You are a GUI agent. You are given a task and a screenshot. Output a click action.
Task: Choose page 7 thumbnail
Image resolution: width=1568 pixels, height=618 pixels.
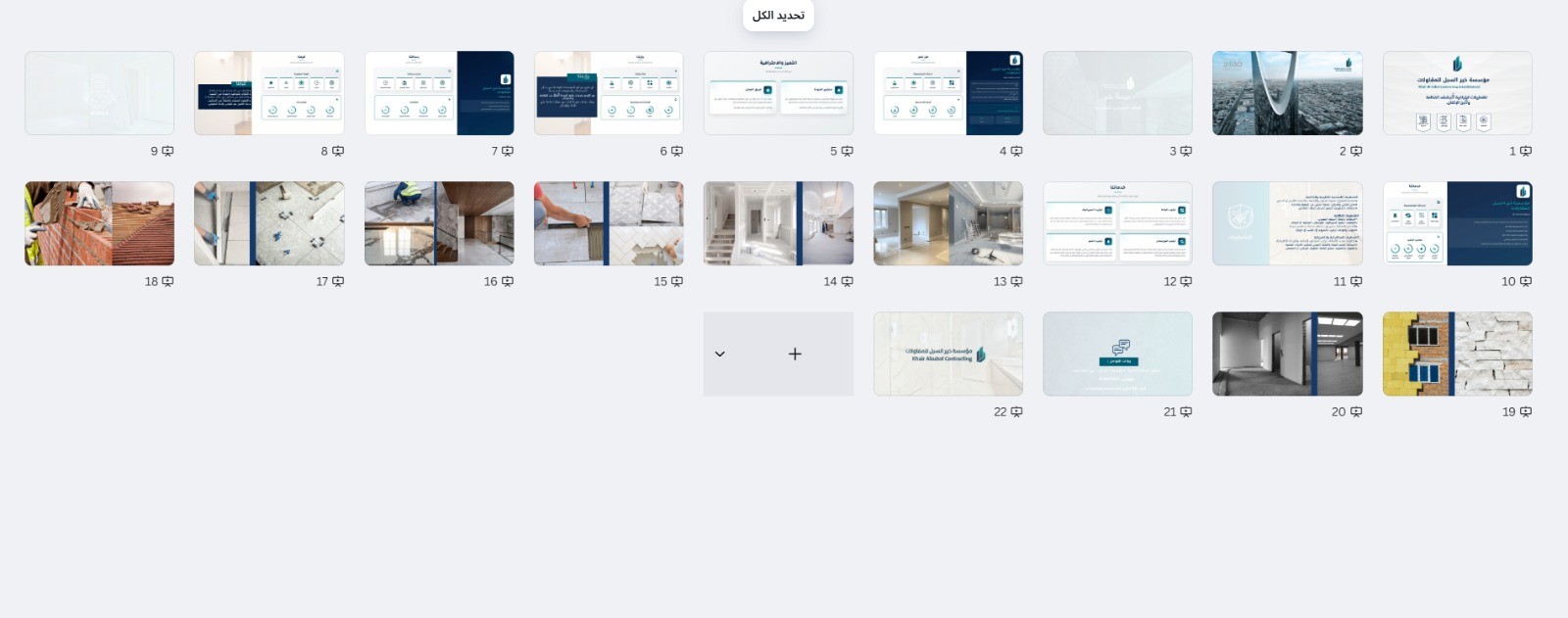(x=439, y=93)
